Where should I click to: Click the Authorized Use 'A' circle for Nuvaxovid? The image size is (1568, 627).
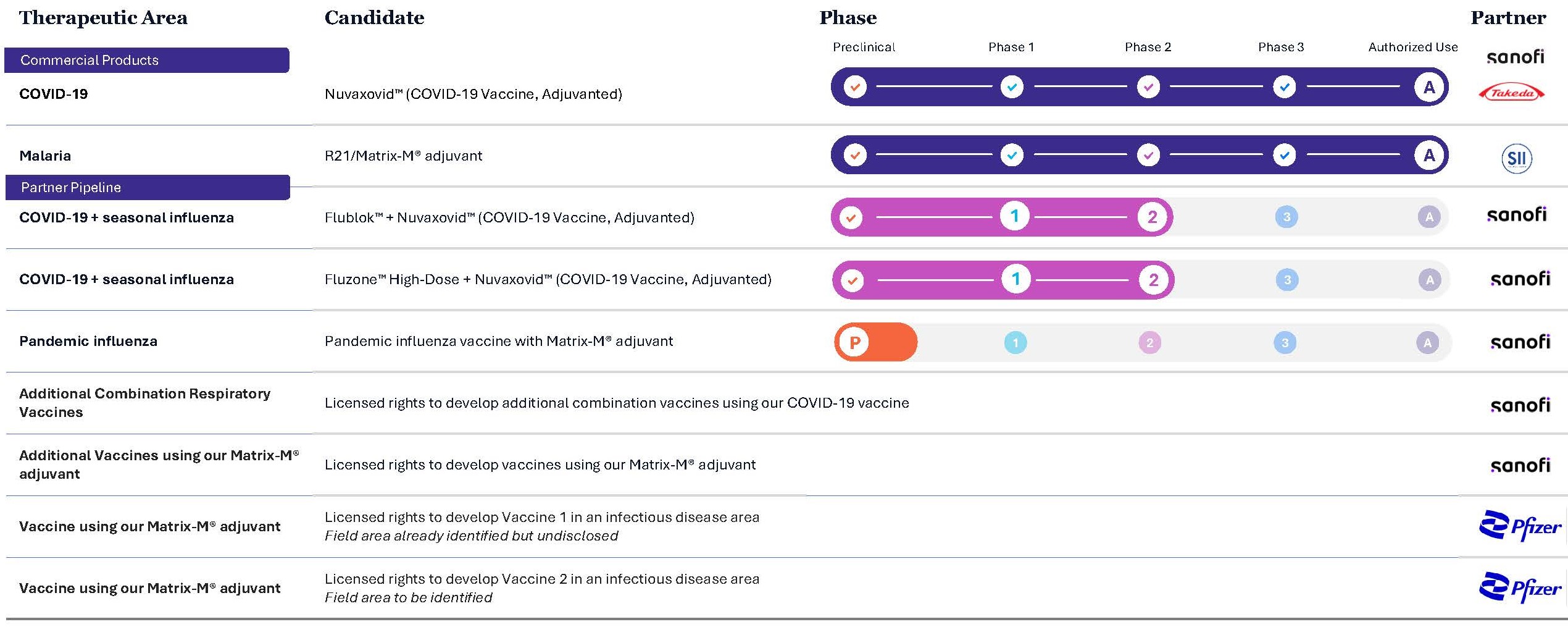point(1429,87)
